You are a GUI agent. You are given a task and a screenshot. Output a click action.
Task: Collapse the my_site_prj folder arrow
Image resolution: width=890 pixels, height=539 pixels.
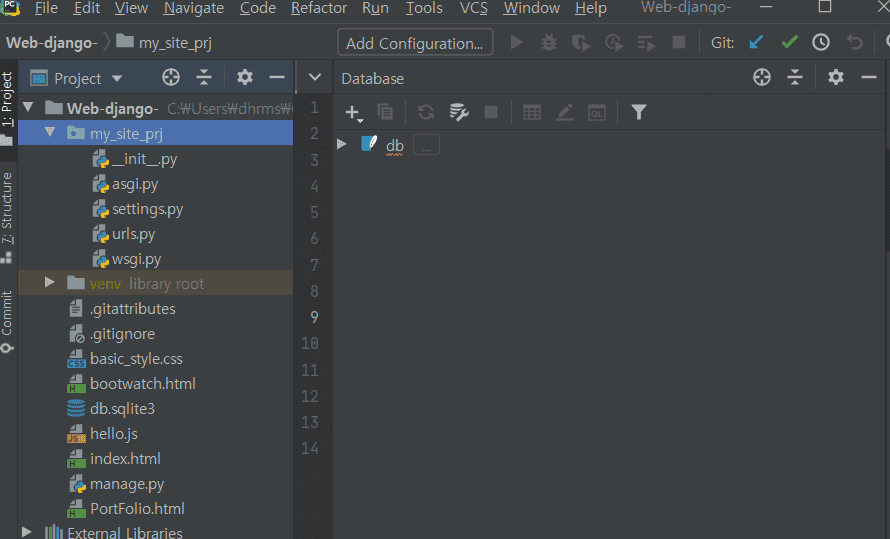pyautogui.click(x=50, y=132)
